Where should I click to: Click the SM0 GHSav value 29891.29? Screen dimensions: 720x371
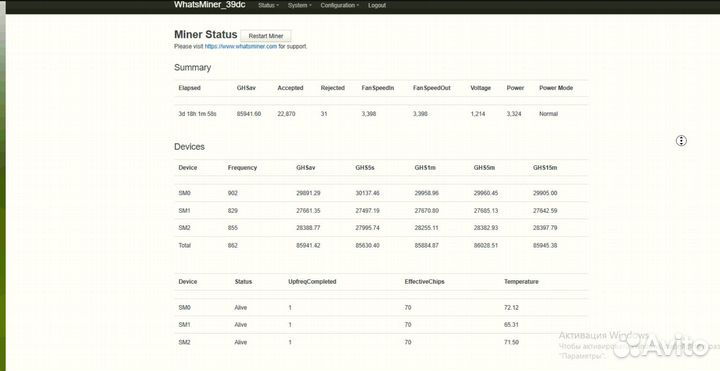point(308,193)
